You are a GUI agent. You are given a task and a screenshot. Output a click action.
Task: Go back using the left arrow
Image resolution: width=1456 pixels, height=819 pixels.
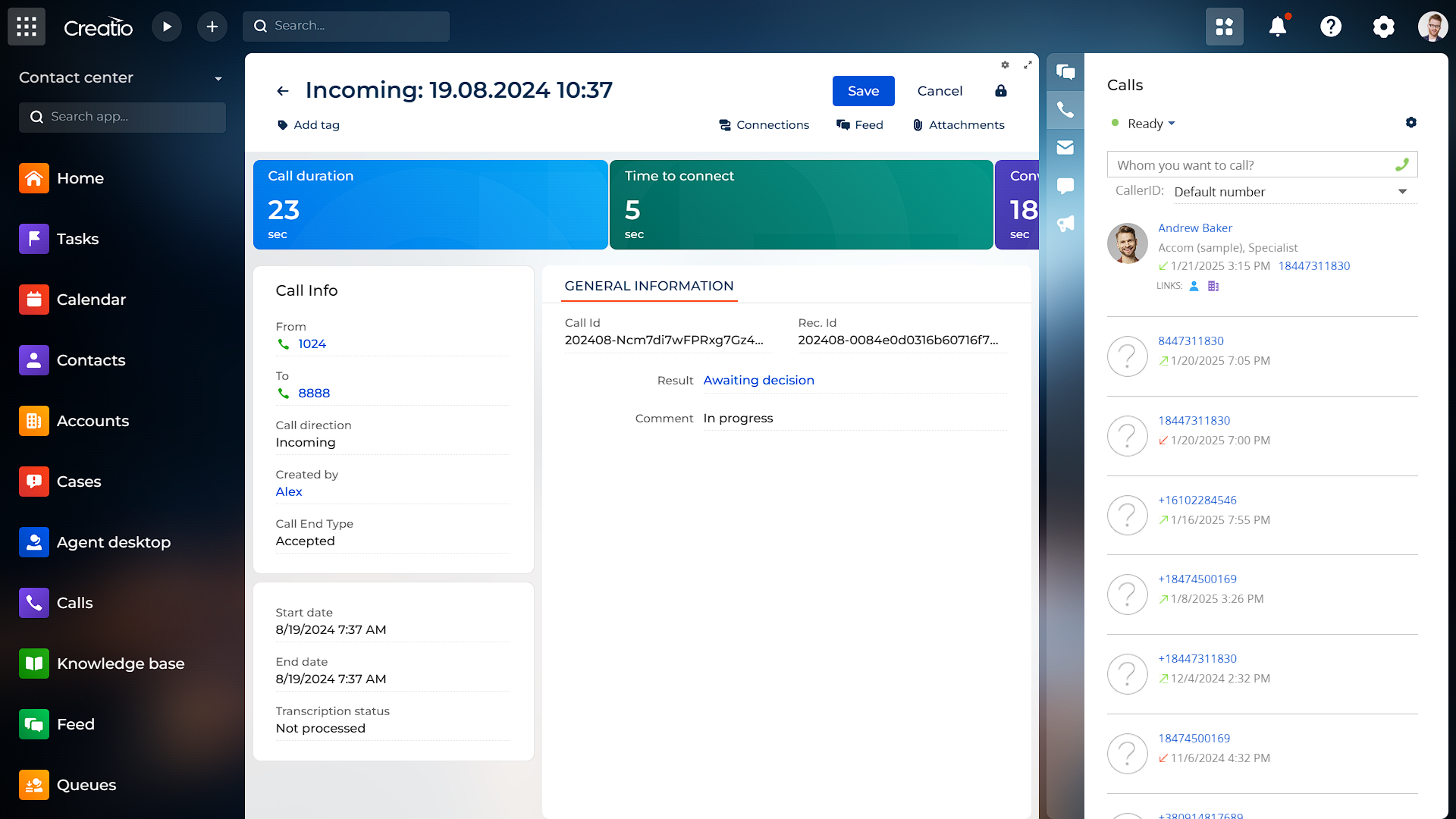(283, 91)
